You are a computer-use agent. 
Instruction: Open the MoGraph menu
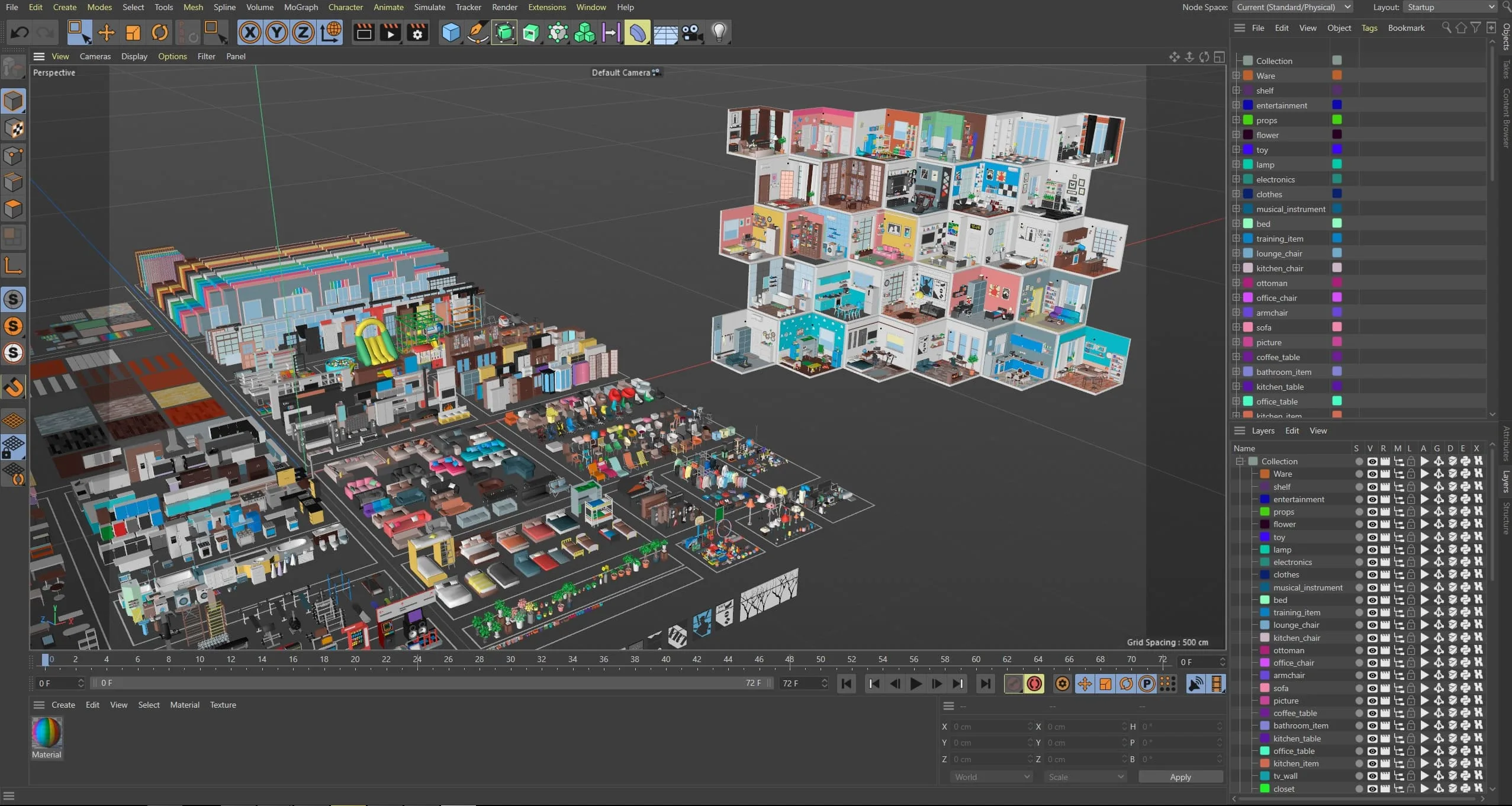(x=301, y=7)
